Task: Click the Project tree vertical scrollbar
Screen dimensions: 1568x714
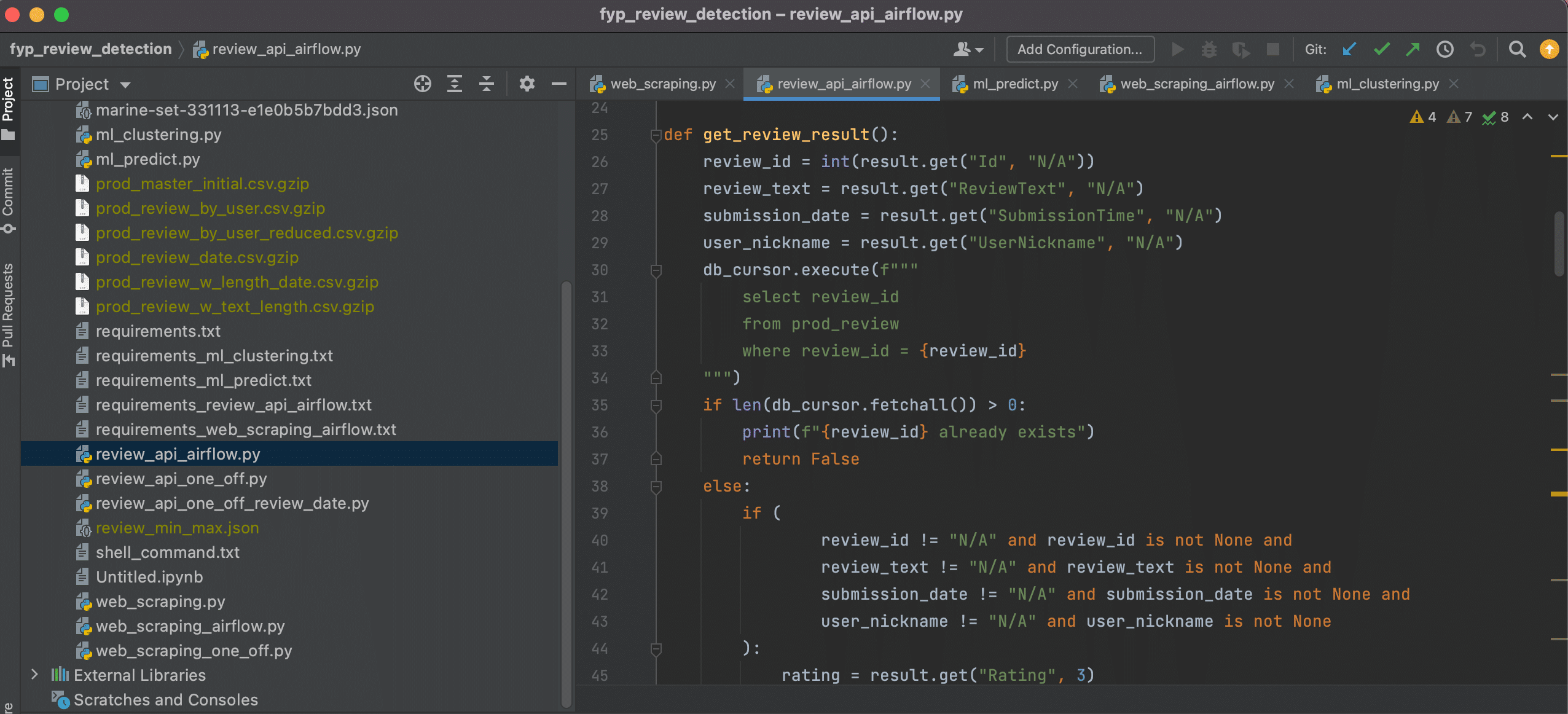Action: pyautogui.click(x=566, y=494)
